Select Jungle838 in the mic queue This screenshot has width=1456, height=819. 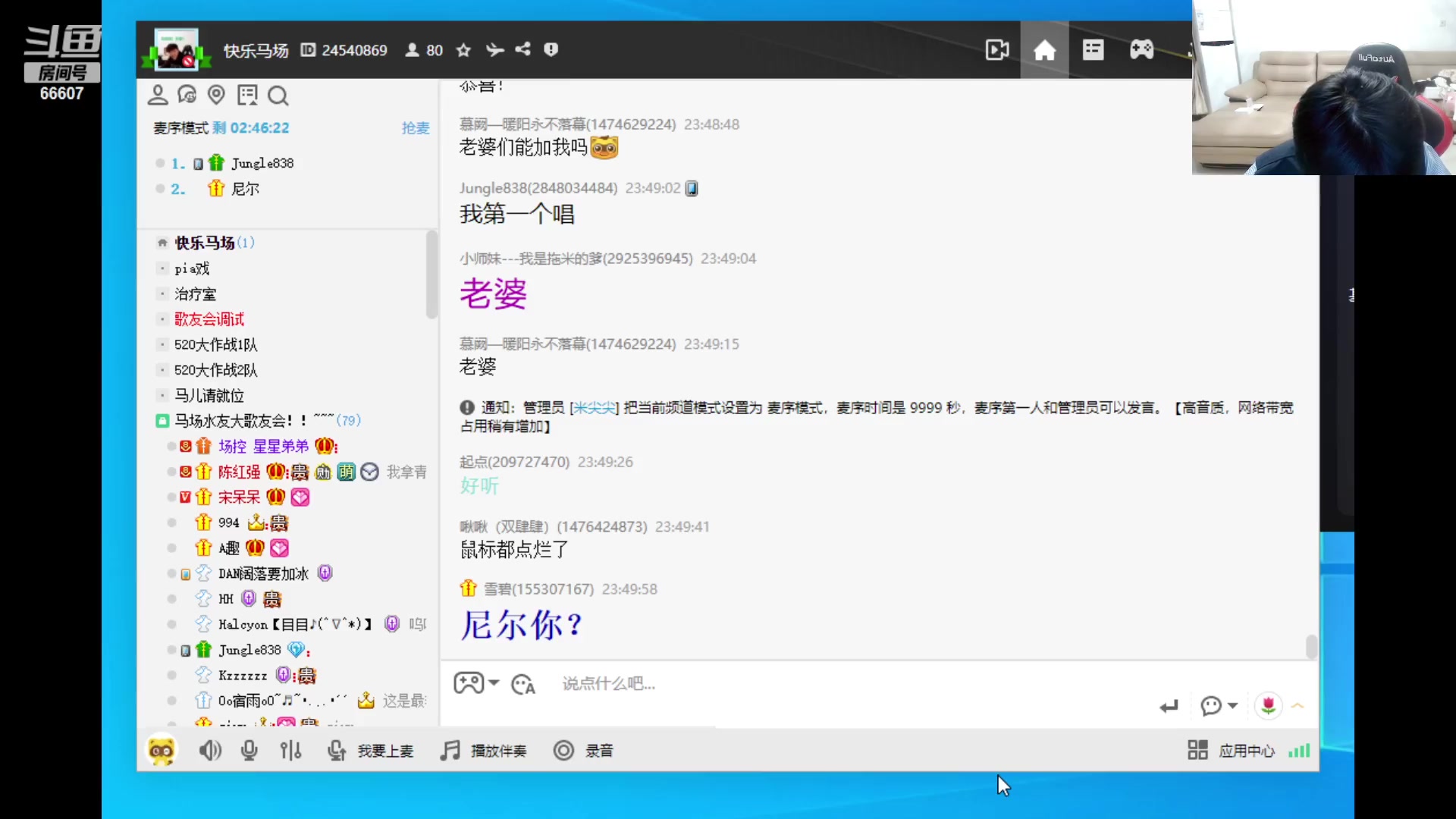[262, 163]
